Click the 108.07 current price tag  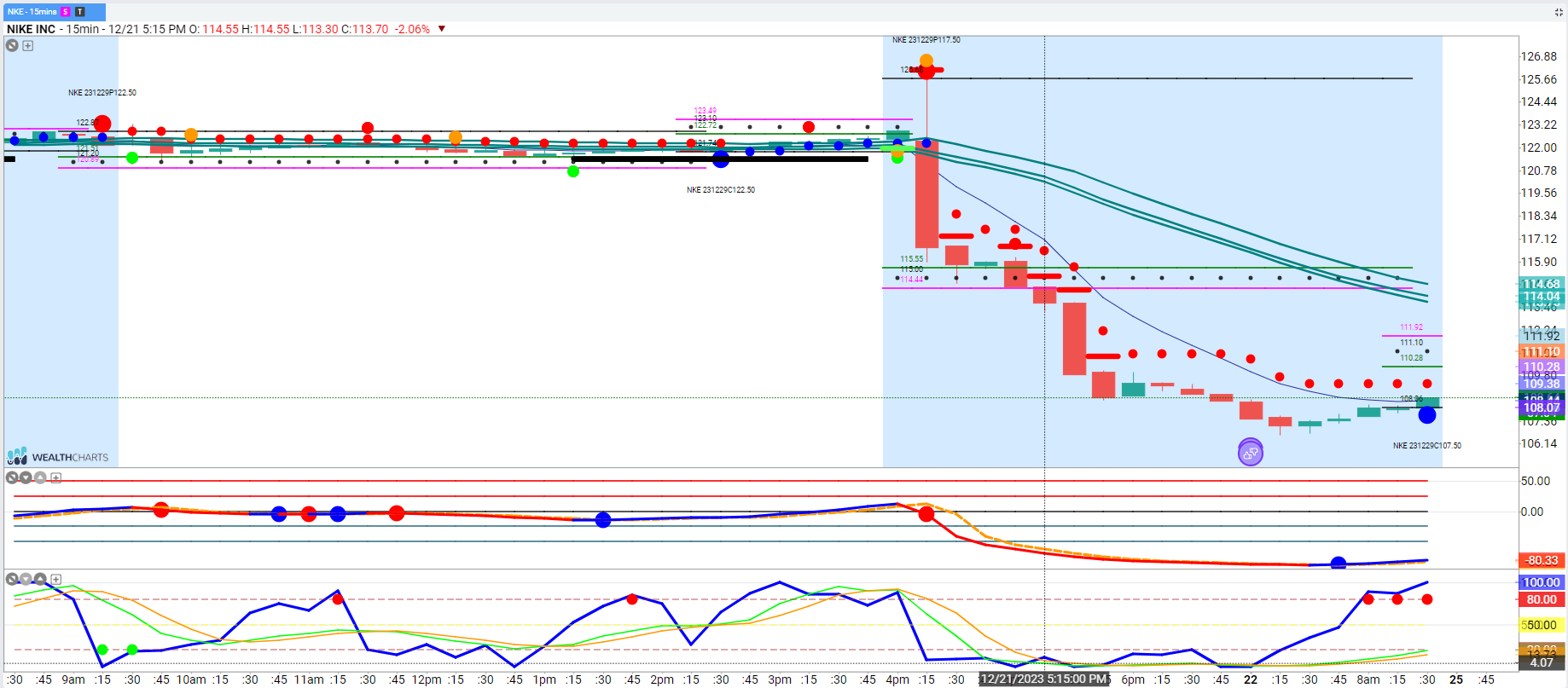(x=1542, y=408)
